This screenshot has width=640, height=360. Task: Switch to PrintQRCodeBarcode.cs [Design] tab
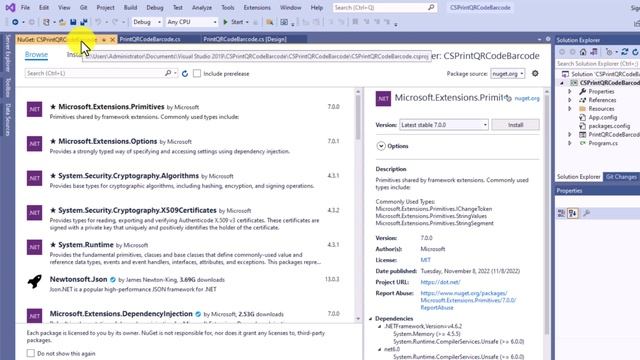point(245,39)
